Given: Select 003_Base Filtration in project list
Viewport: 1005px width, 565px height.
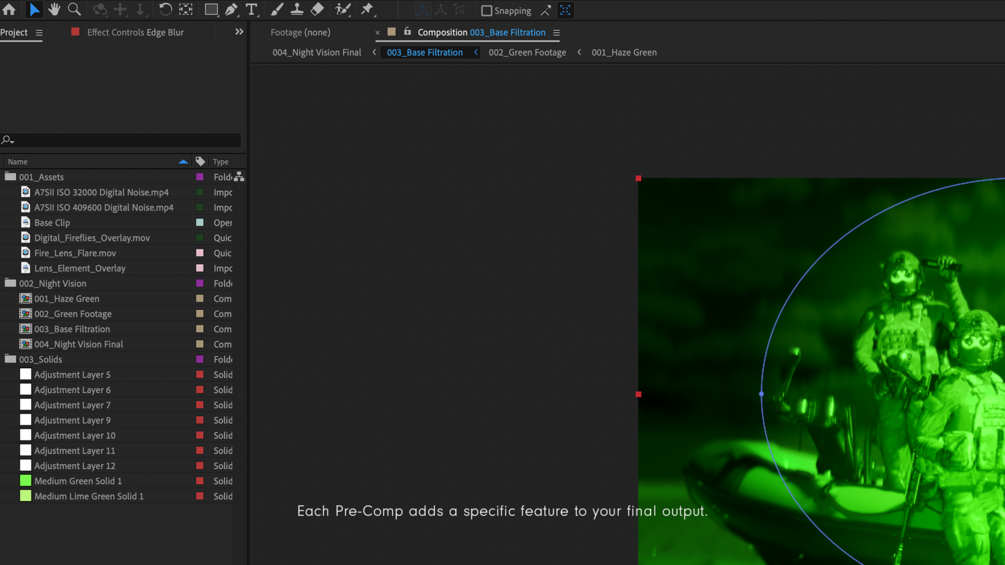Looking at the screenshot, I should pos(72,329).
